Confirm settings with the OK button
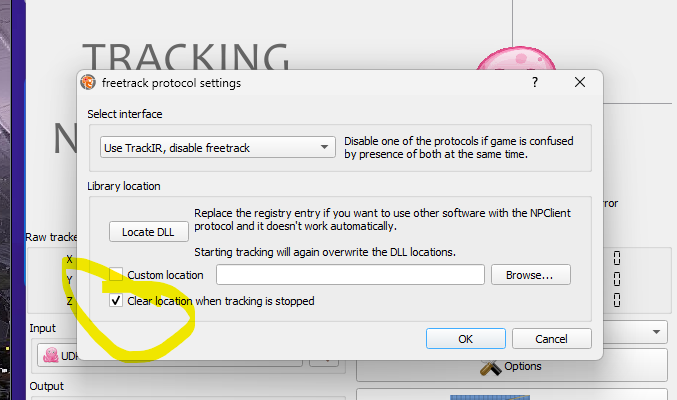The height and width of the screenshot is (400, 677). click(x=465, y=339)
